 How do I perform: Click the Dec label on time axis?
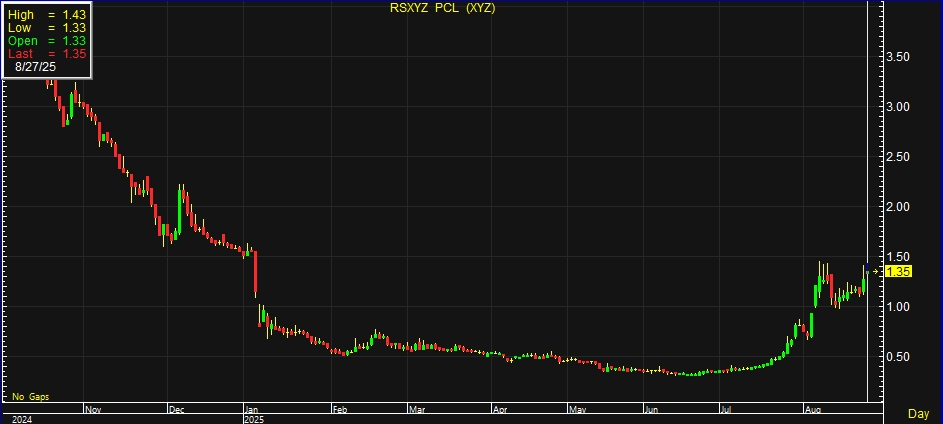pos(176,410)
